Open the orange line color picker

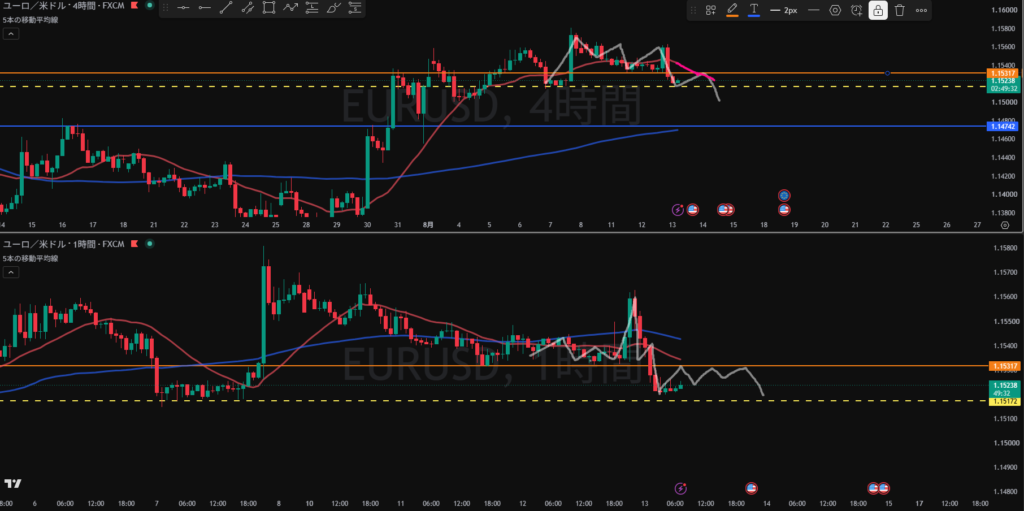732,10
